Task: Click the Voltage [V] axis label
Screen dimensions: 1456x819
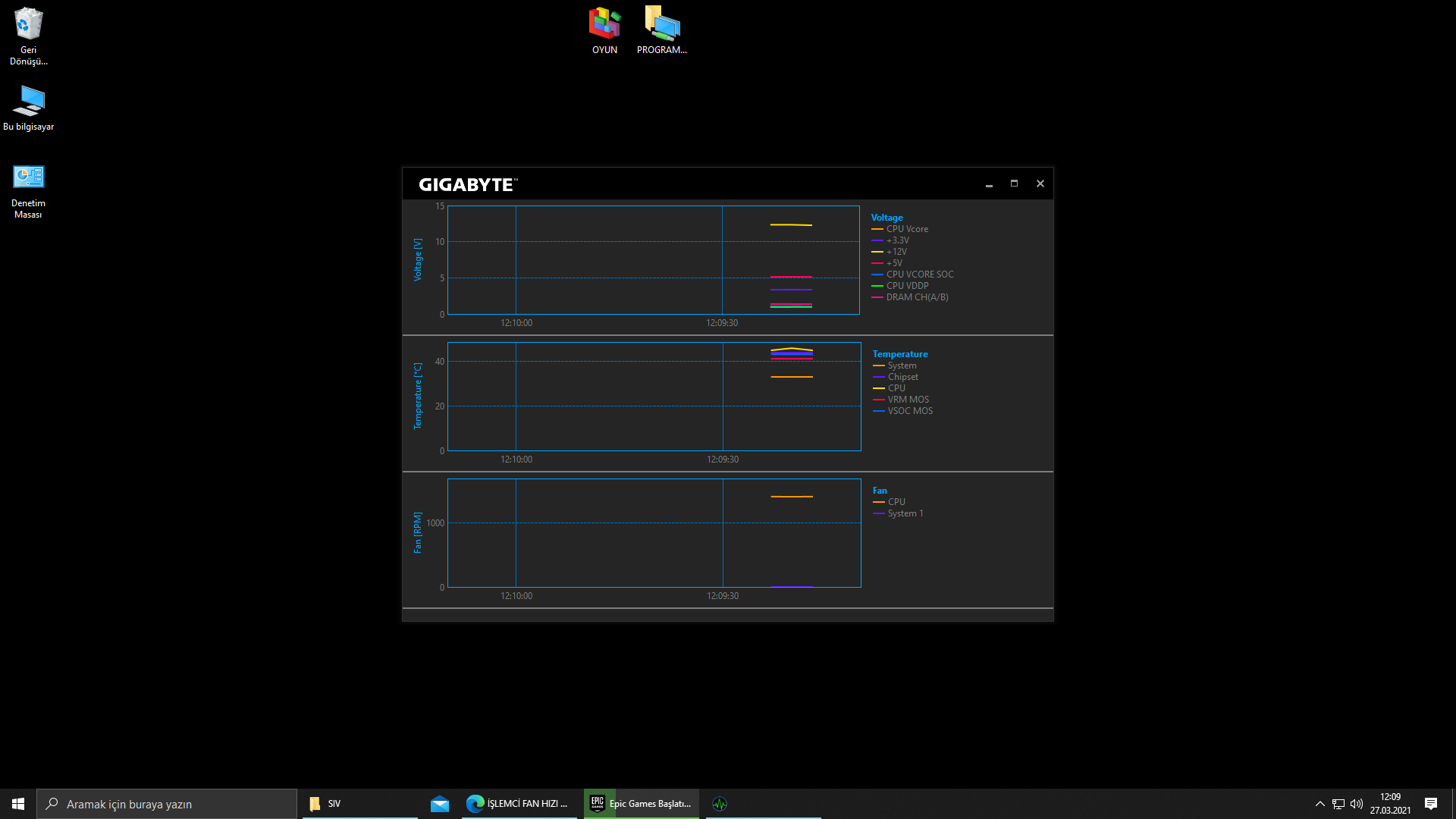Action: click(x=417, y=259)
